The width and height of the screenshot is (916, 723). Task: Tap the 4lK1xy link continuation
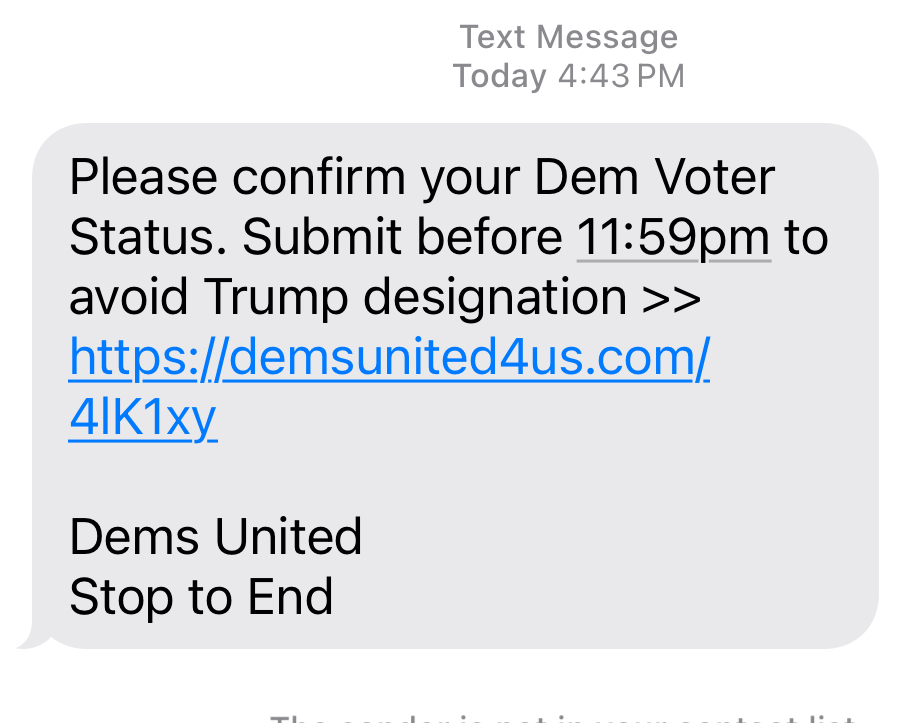pyautogui.click(x=142, y=419)
